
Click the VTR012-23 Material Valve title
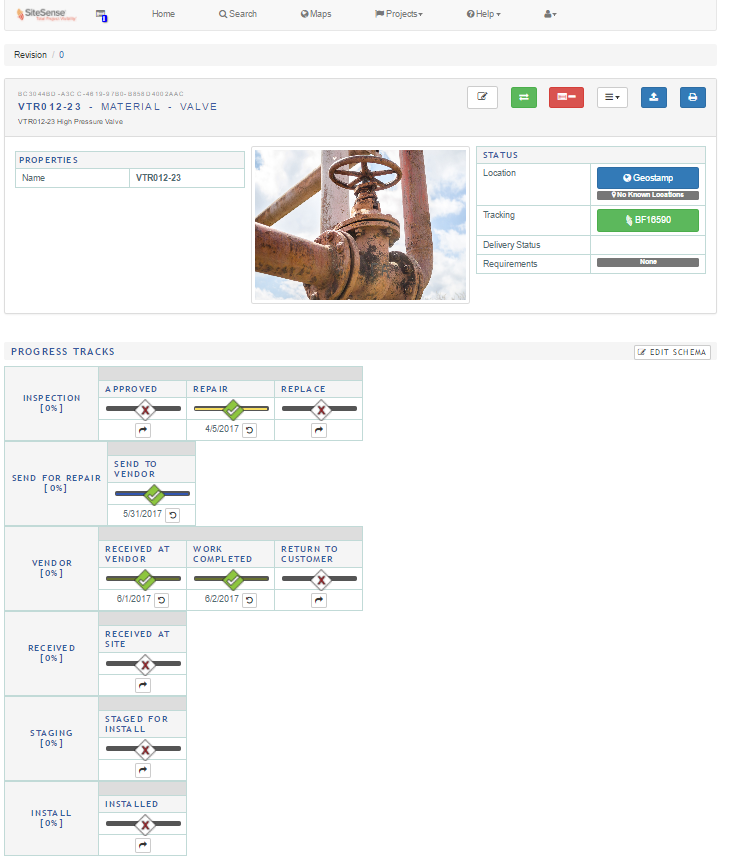pyautogui.click(x=117, y=107)
